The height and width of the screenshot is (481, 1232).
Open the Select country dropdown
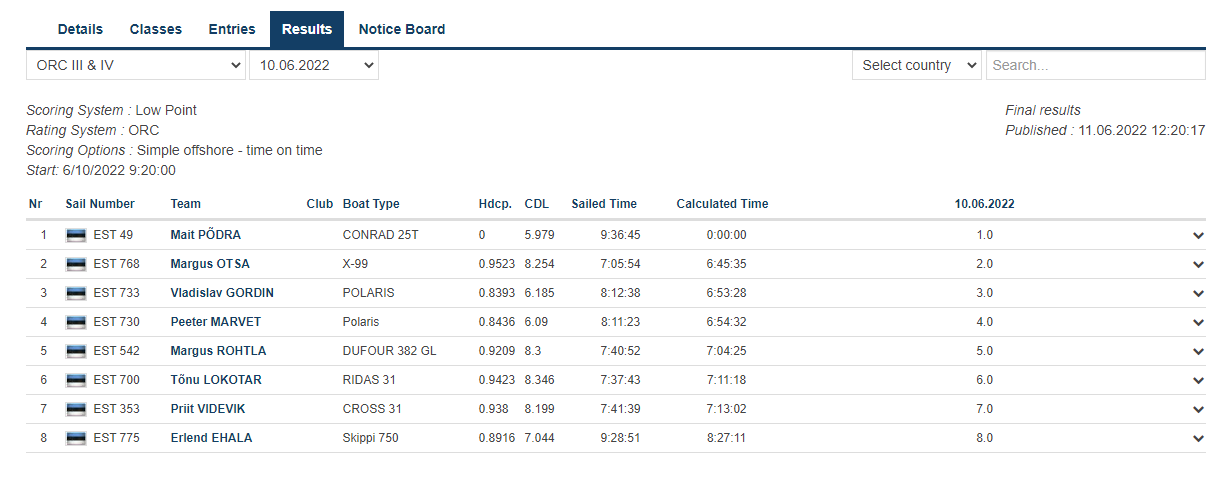click(x=917, y=66)
